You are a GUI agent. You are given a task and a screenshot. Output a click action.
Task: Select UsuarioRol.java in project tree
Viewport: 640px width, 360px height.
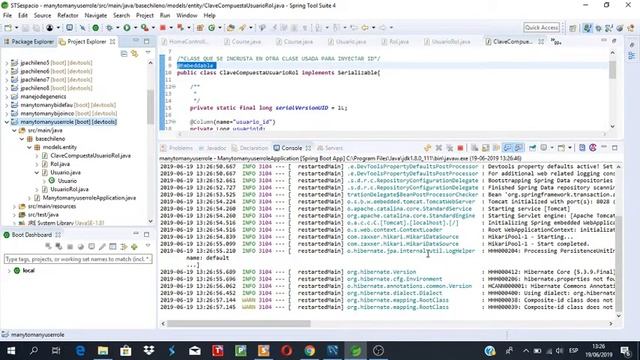(69, 189)
